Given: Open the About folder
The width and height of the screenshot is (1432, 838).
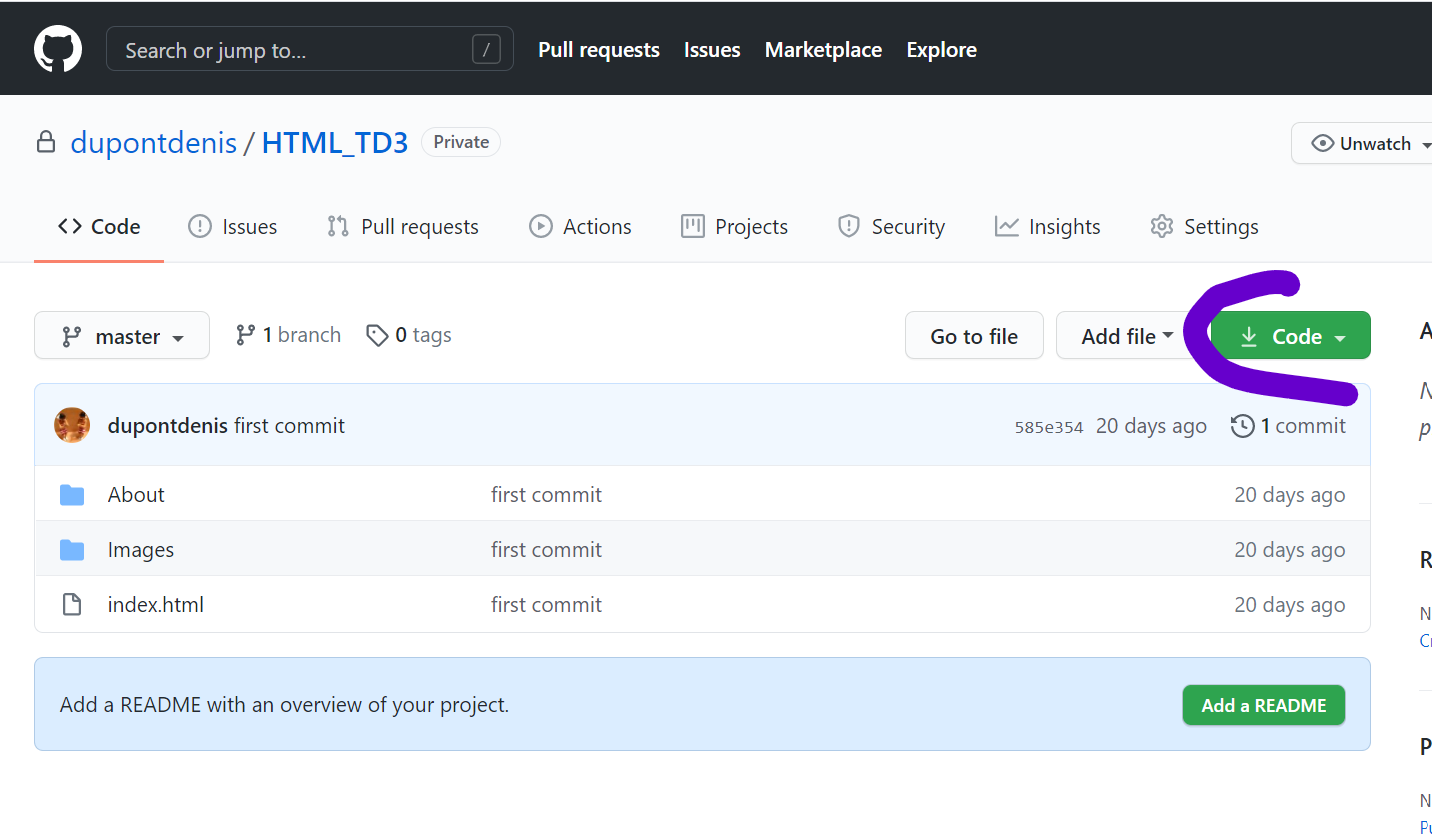Looking at the screenshot, I should pos(136,495).
